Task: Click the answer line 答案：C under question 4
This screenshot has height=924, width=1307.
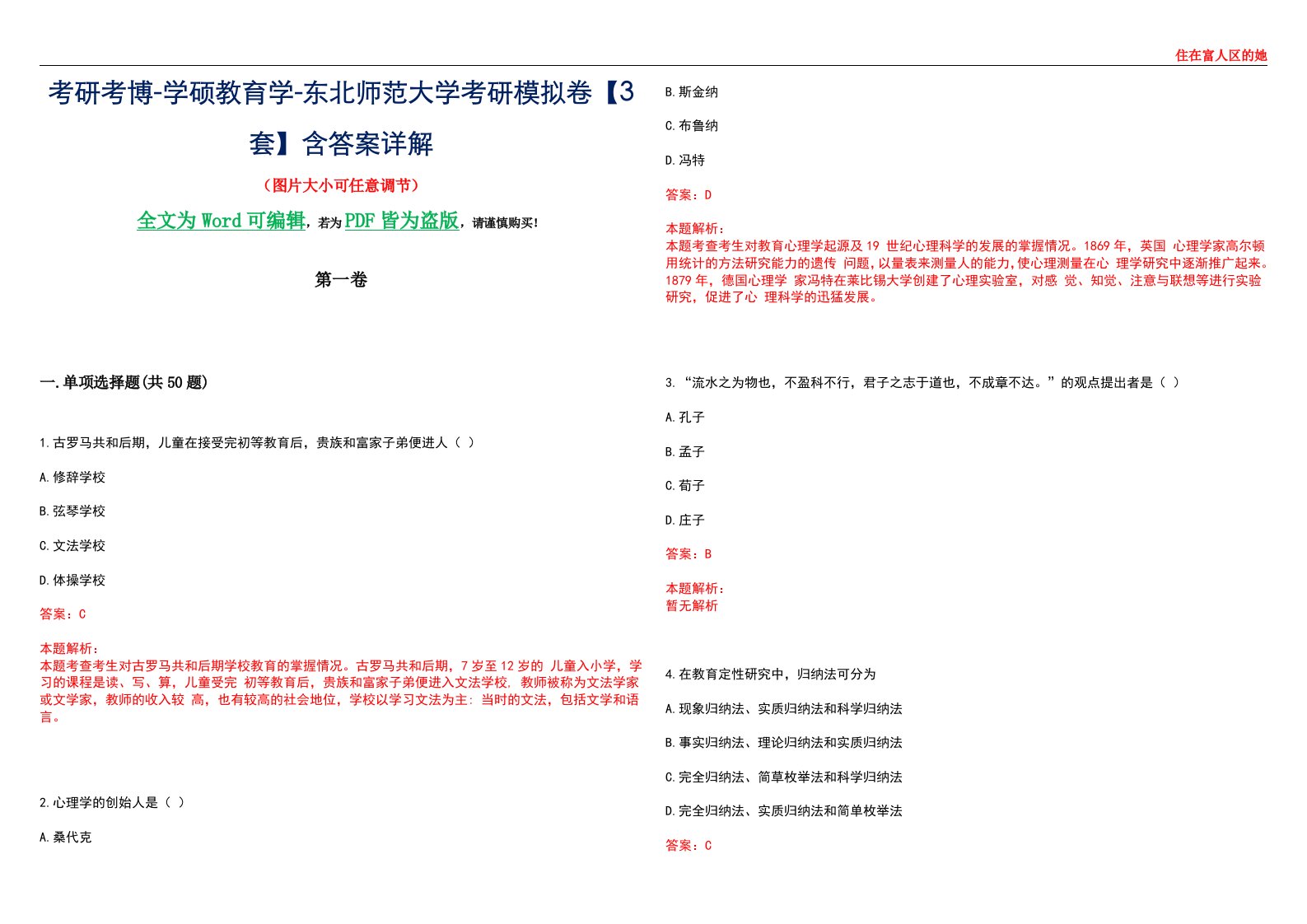Action: click(x=689, y=846)
